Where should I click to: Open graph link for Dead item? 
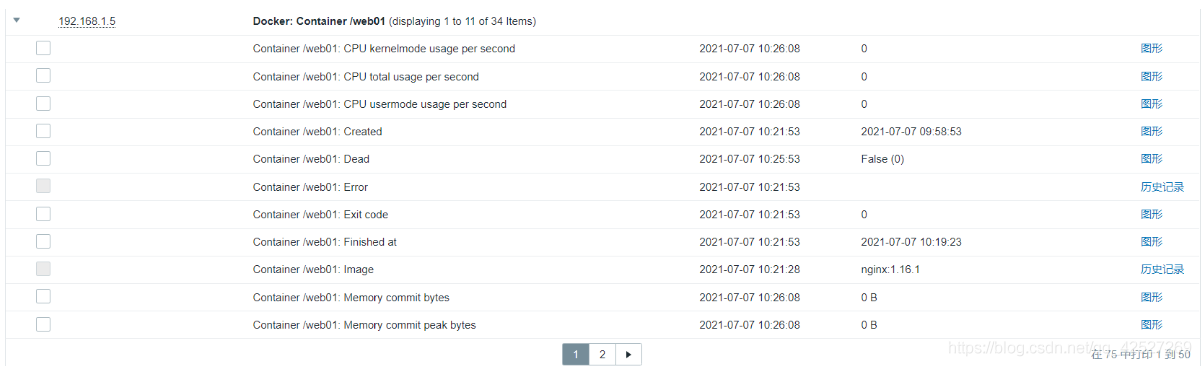pyautogui.click(x=1151, y=159)
